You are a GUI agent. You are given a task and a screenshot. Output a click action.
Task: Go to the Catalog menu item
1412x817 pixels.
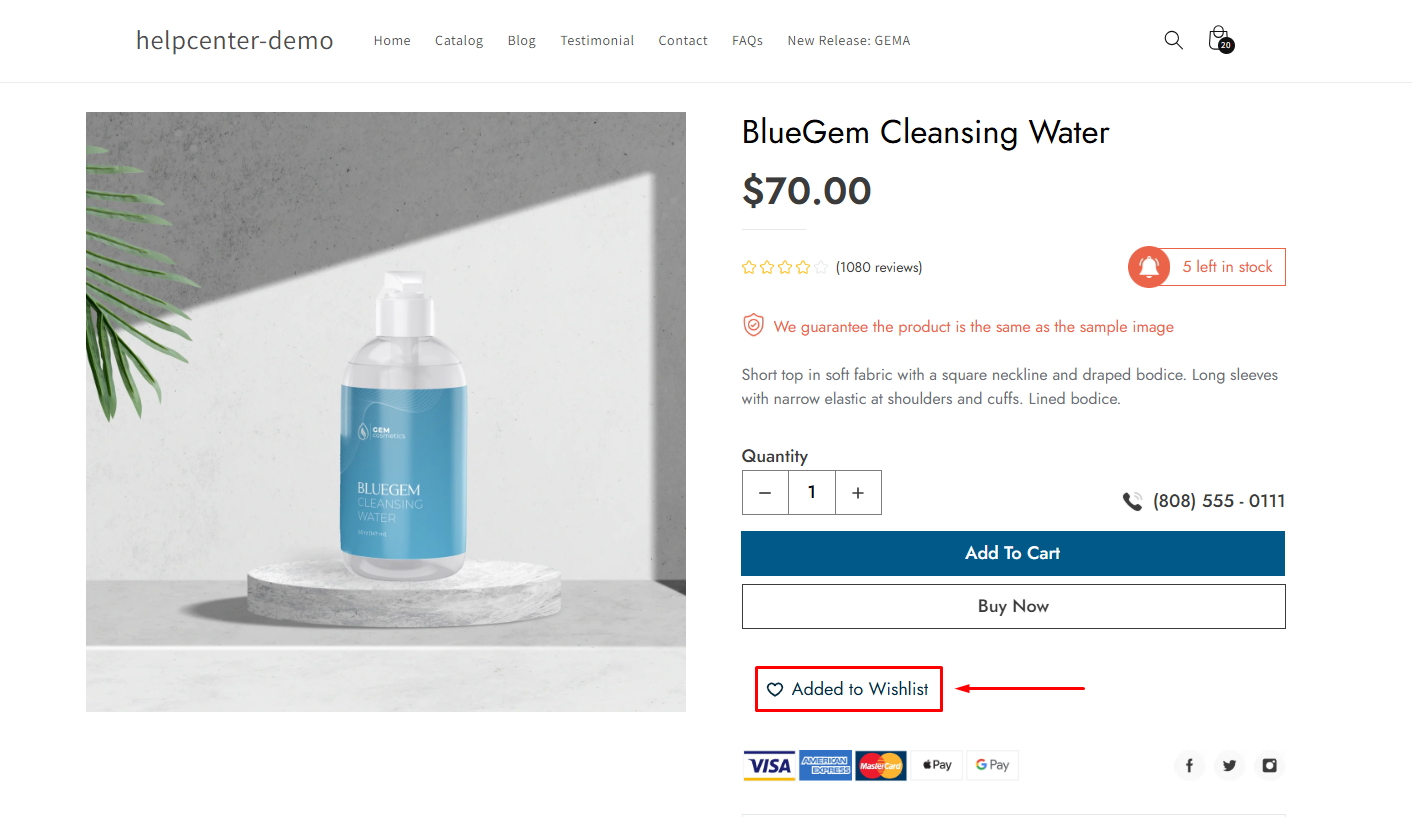(x=459, y=41)
